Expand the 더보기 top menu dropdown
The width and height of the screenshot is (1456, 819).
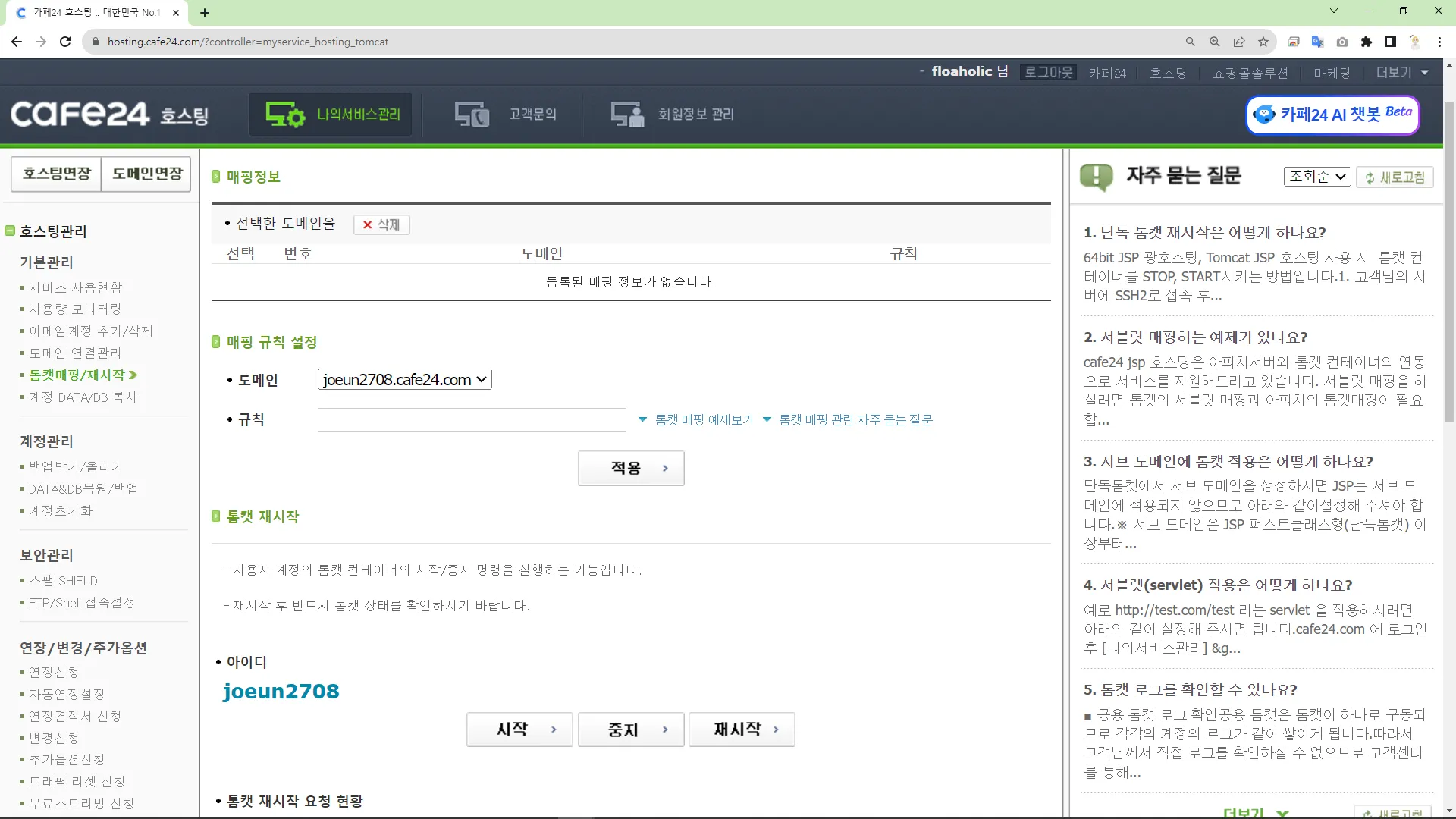(1402, 73)
